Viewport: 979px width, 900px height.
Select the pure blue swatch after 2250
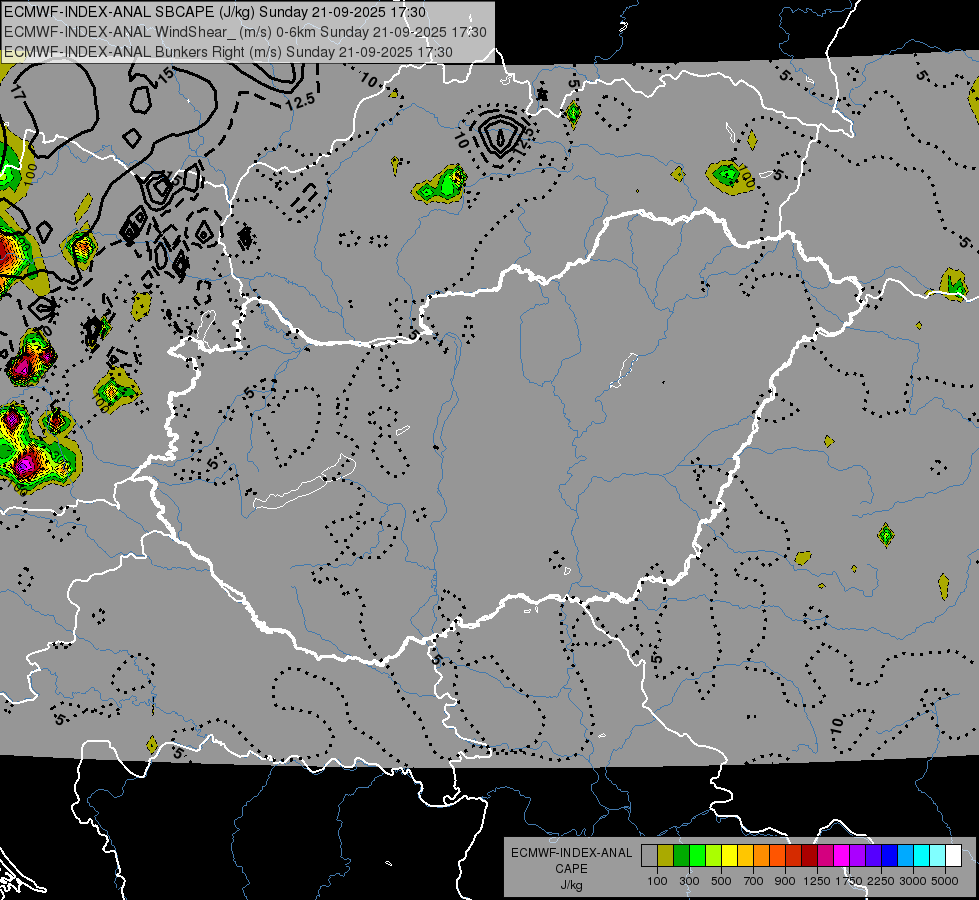[x=889, y=856]
